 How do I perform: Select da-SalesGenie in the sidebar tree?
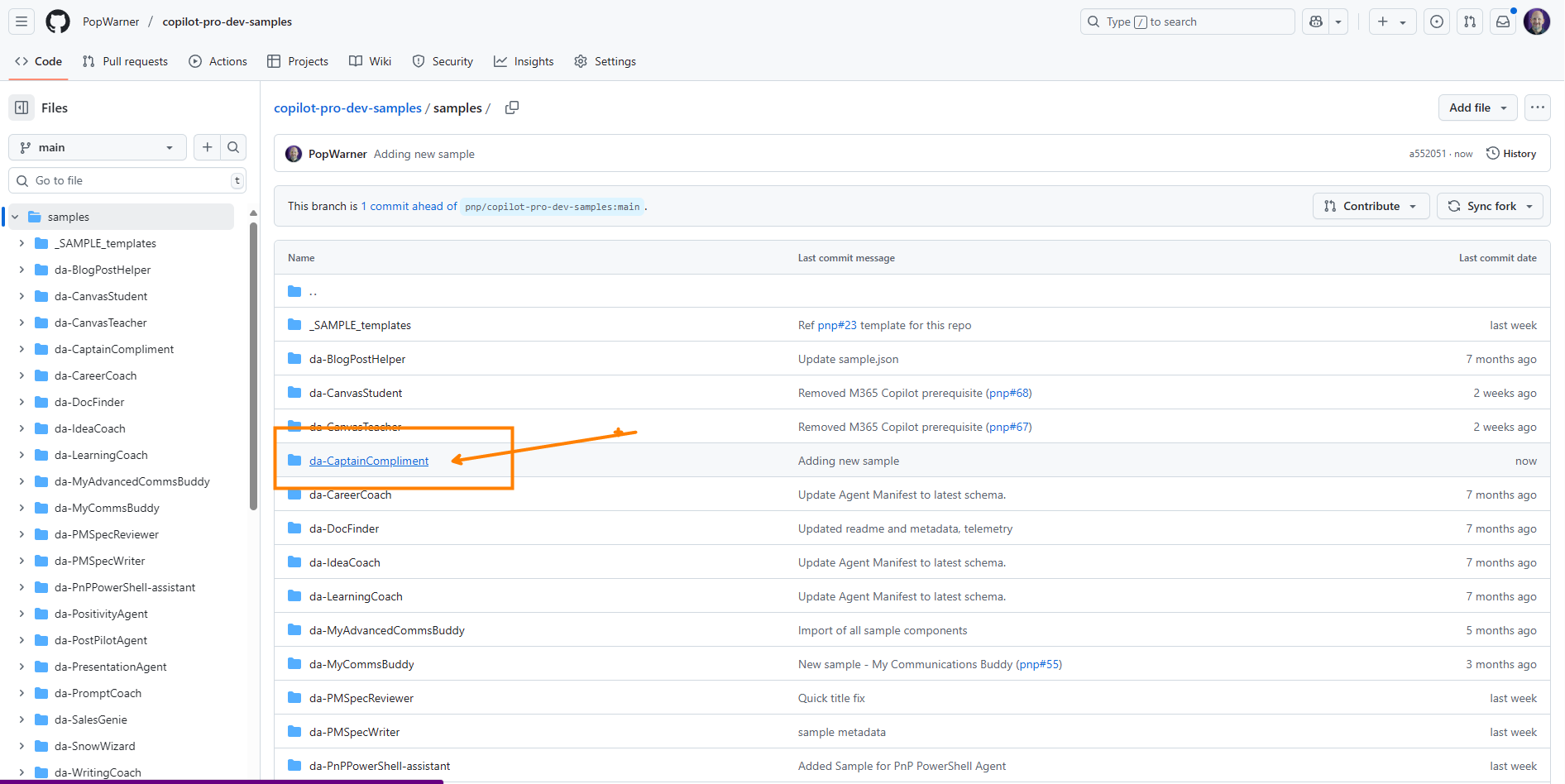pyautogui.click(x=91, y=719)
